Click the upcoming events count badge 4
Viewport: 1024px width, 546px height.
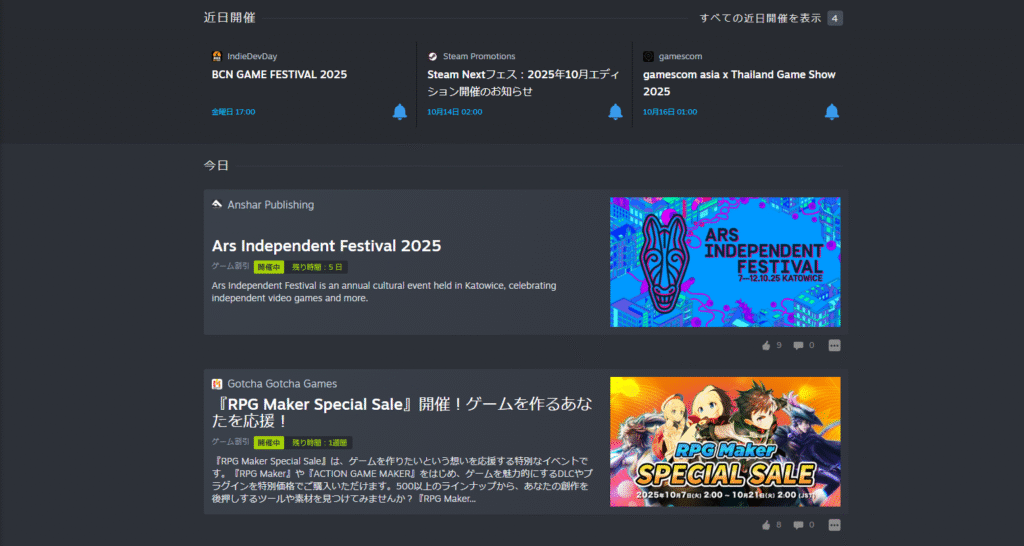point(835,18)
